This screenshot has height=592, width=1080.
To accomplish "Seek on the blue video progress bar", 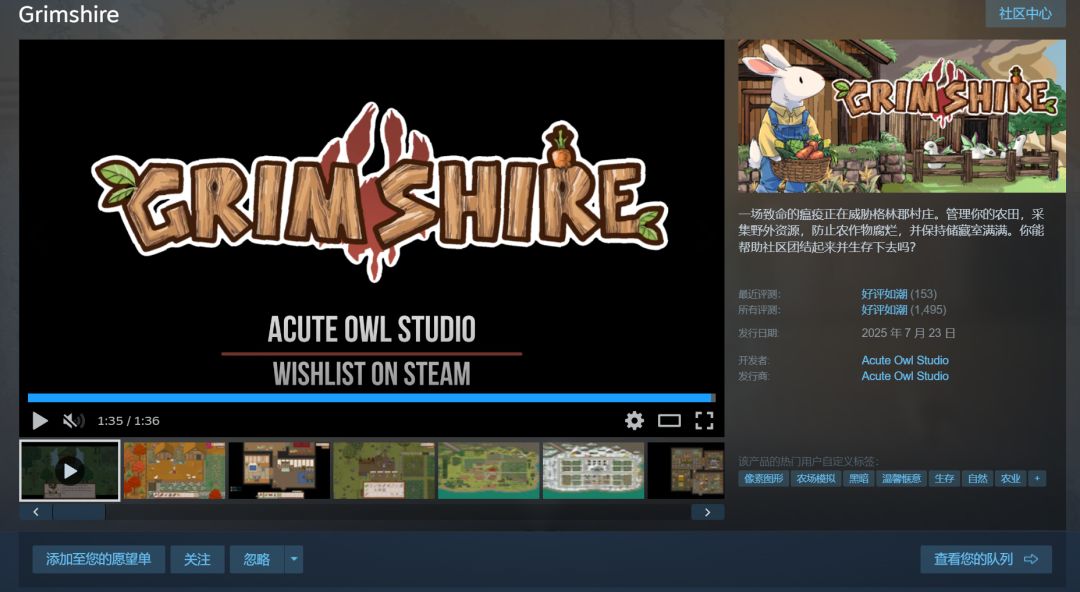I will point(371,398).
